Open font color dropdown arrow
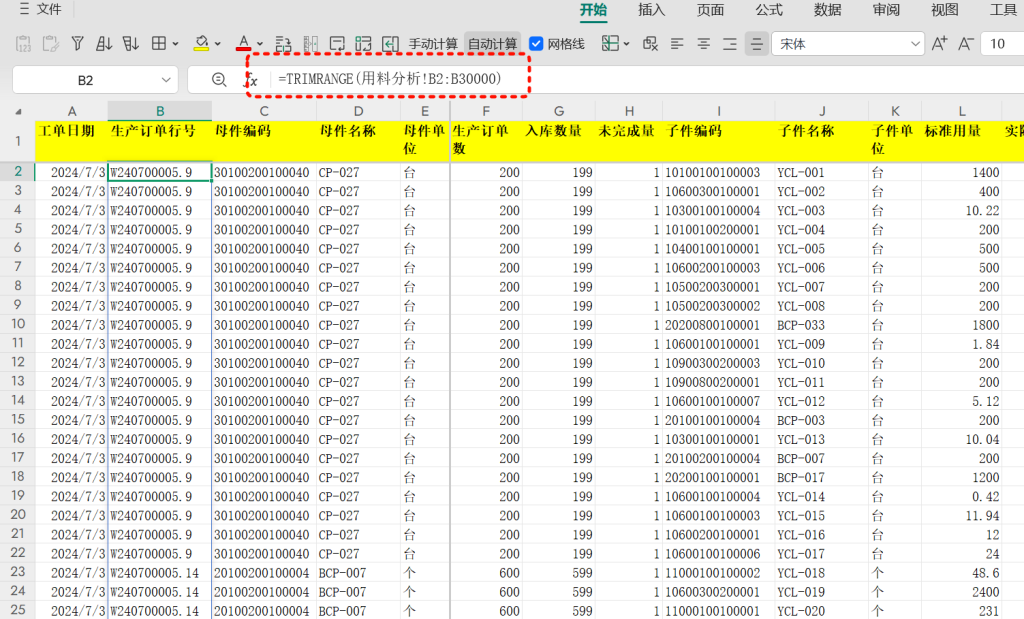This screenshot has height=619, width=1024. [x=260, y=44]
